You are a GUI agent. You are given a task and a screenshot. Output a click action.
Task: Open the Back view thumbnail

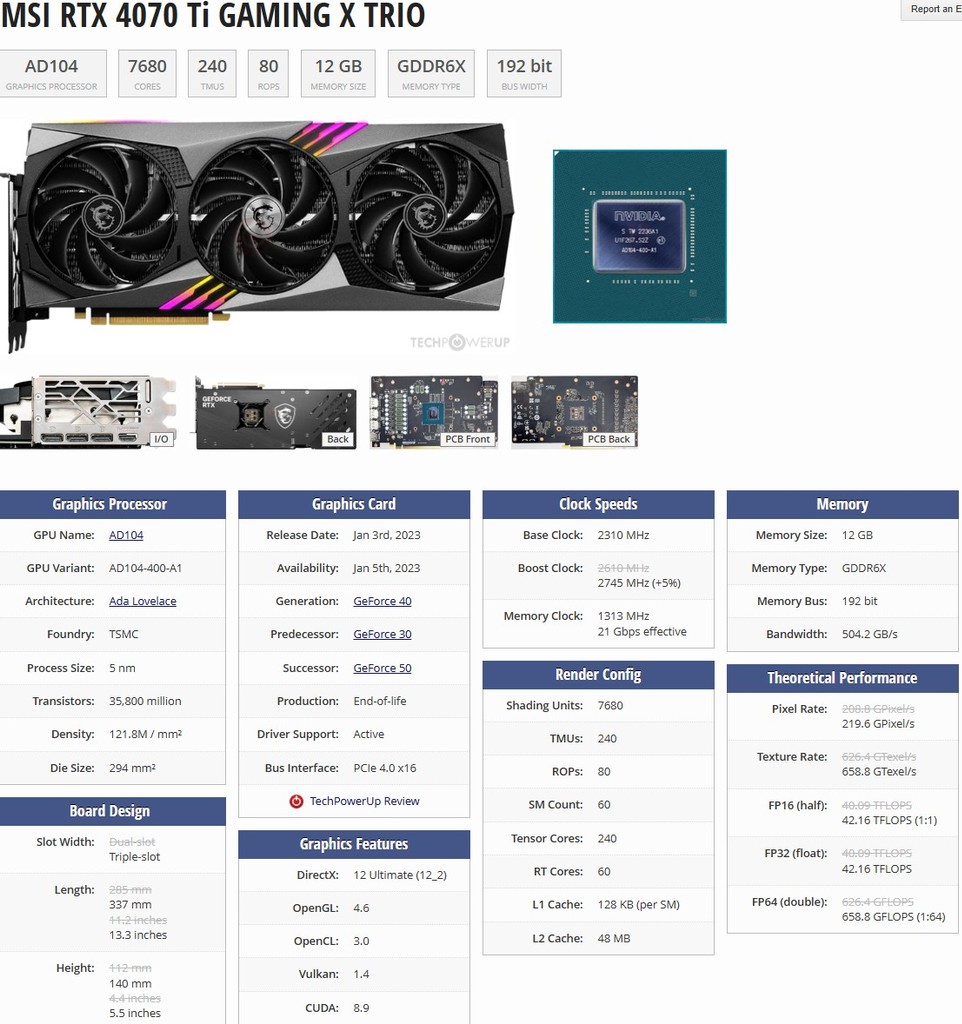coord(276,412)
